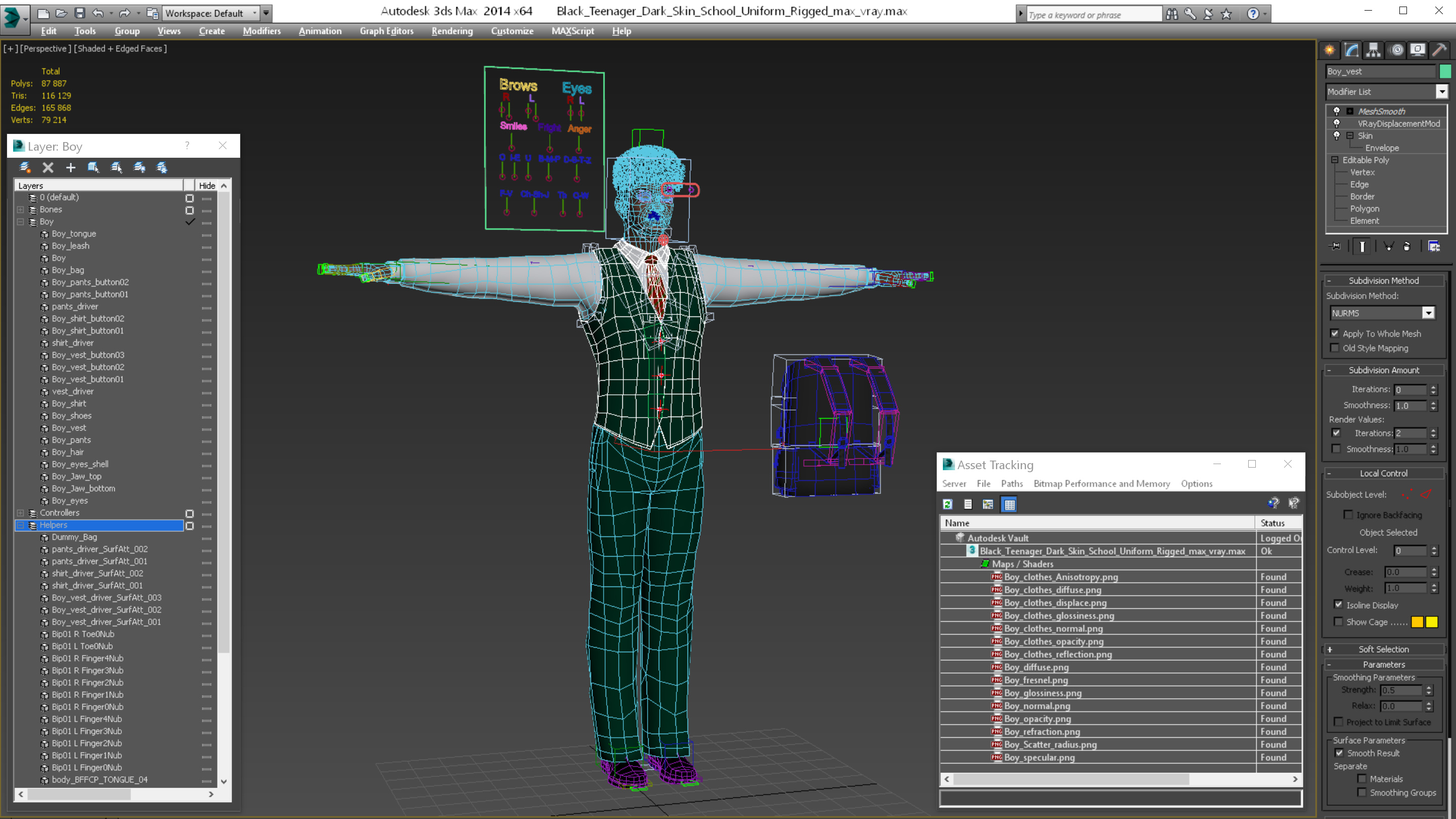Open the Graph Editors menu
Image resolution: width=1456 pixels, height=819 pixels.
(x=387, y=31)
